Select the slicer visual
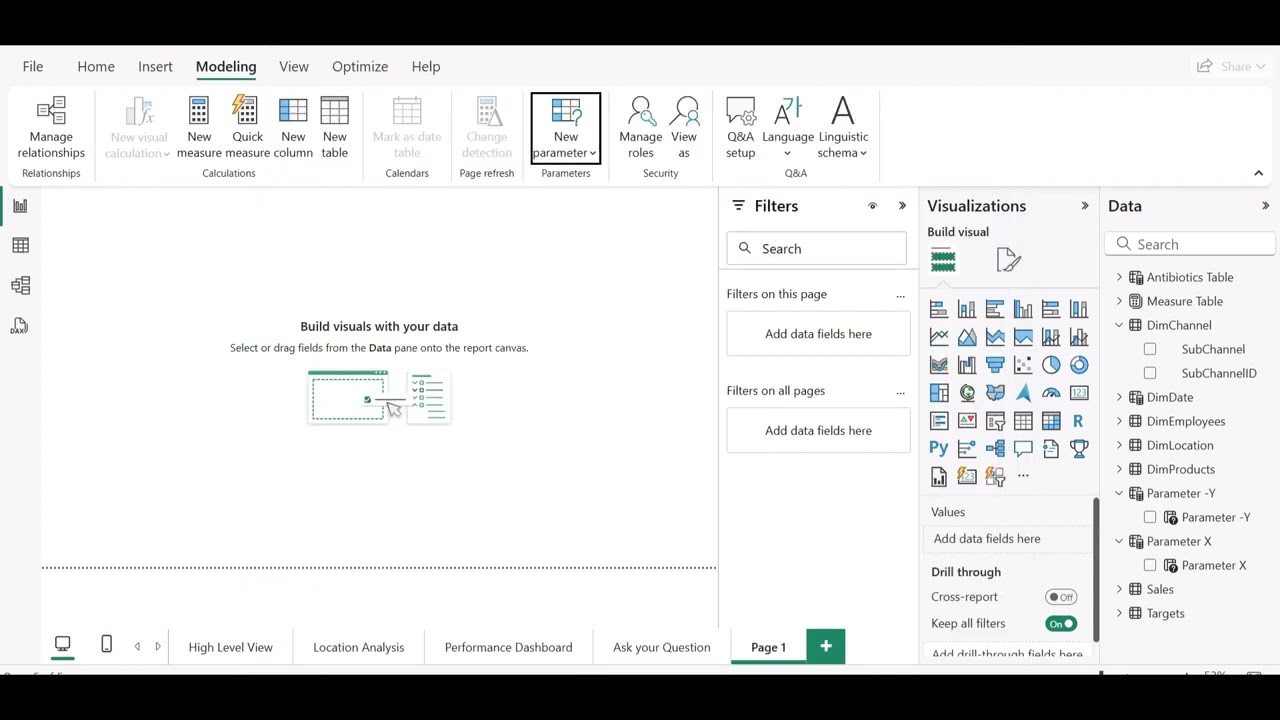Image resolution: width=1280 pixels, height=720 pixels. pos(995,421)
